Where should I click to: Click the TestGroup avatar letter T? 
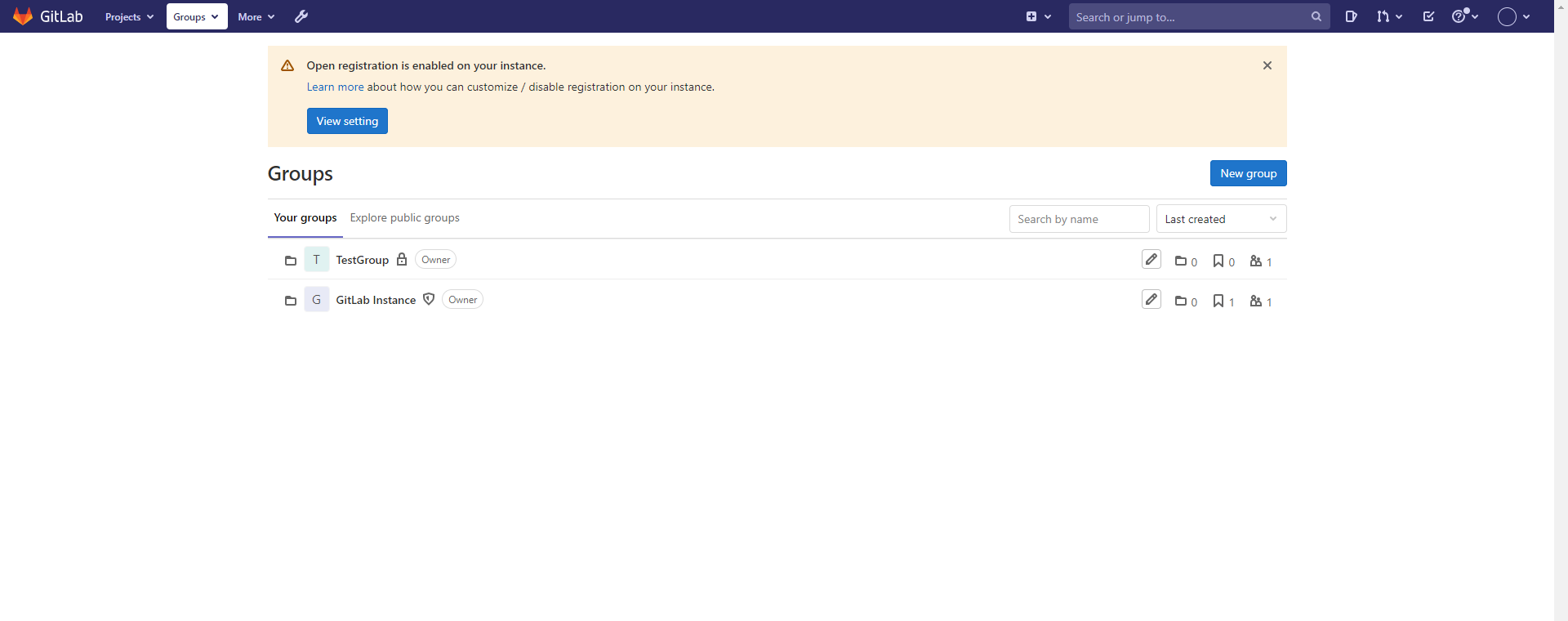(x=317, y=259)
